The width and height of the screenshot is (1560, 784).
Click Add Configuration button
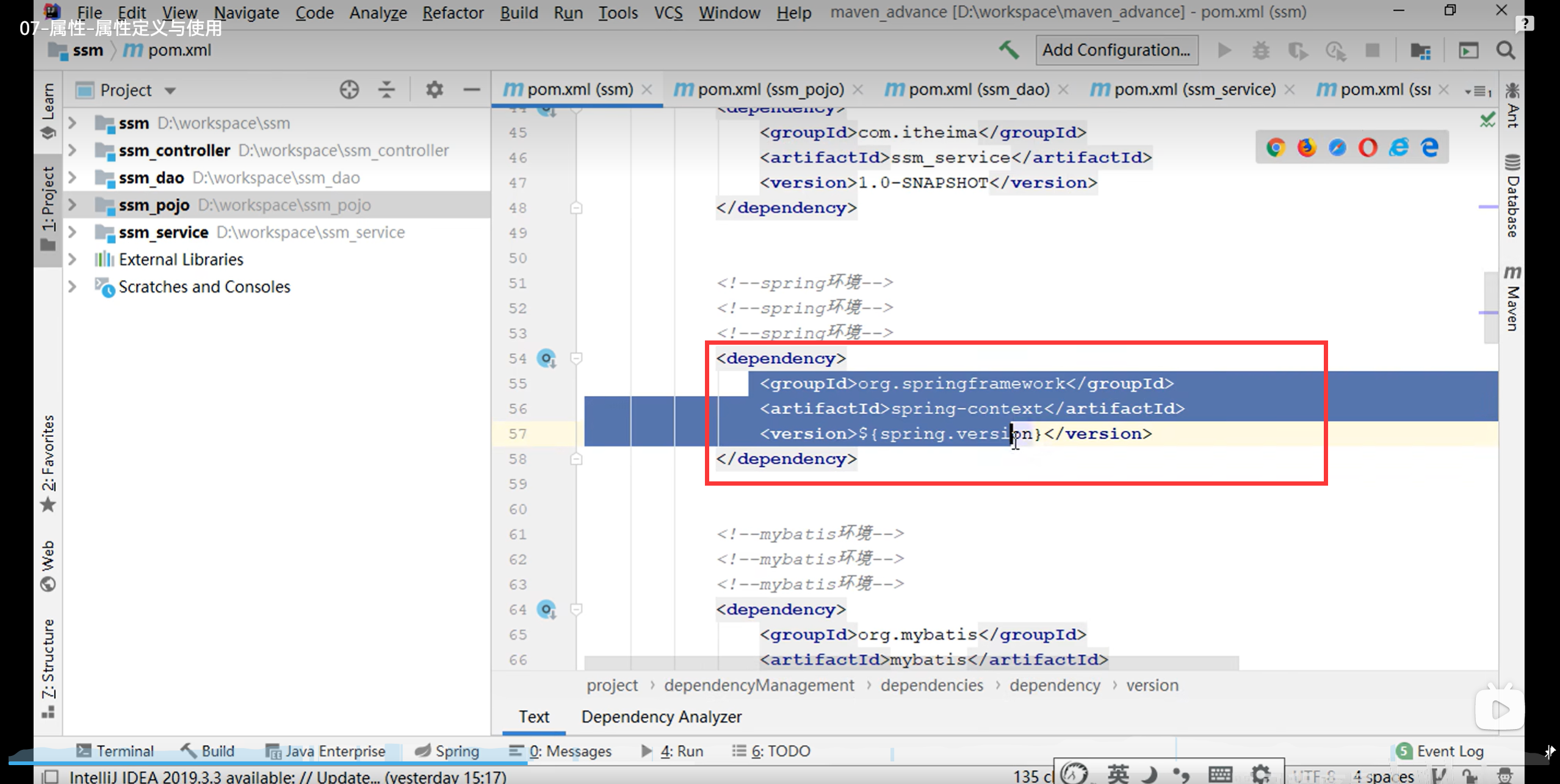(x=1116, y=50)
